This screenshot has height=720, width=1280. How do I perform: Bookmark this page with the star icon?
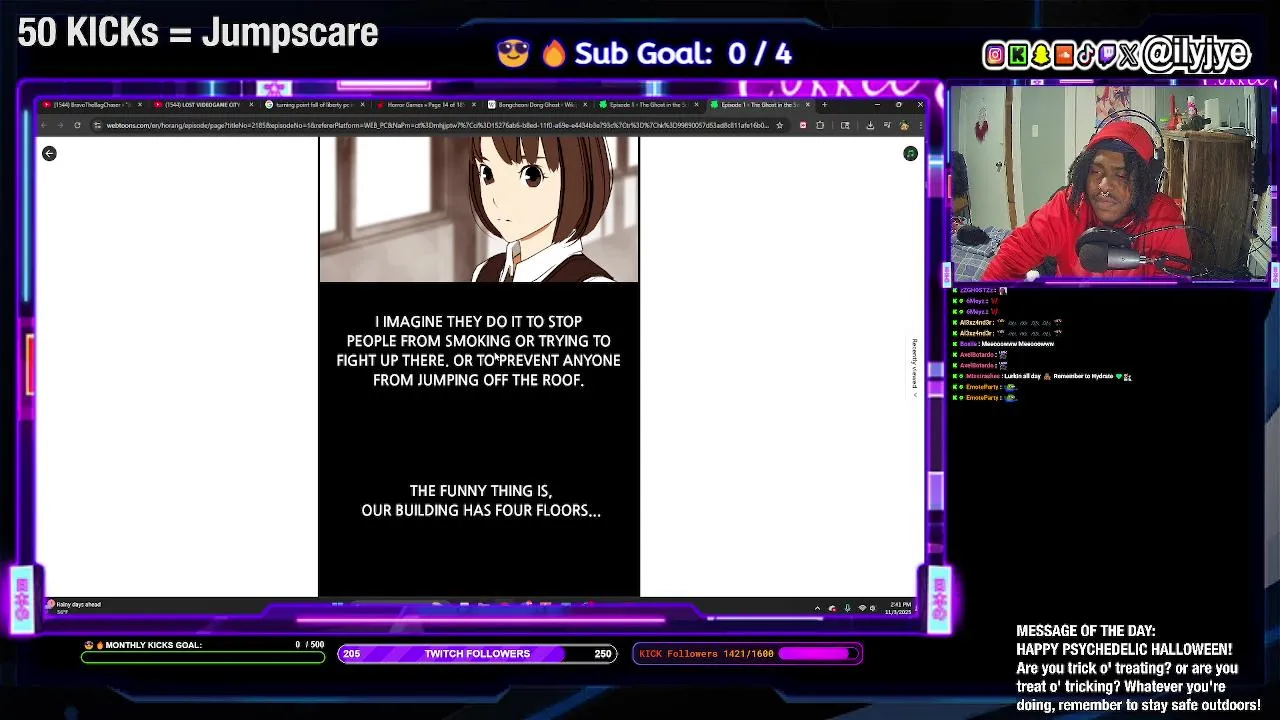click(x=779, y=125)
